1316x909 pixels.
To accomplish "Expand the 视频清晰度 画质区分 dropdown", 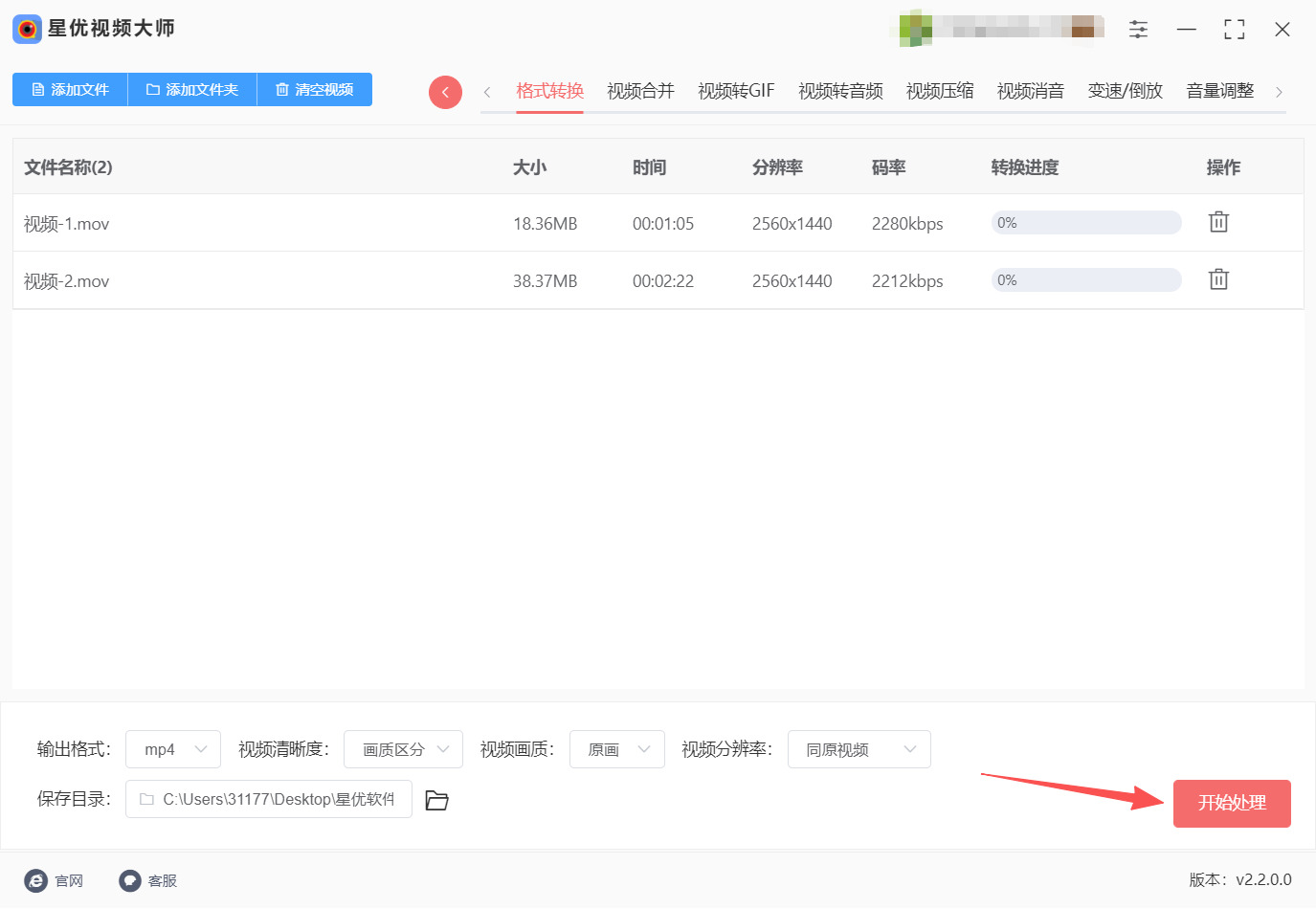I will (403, 749).
